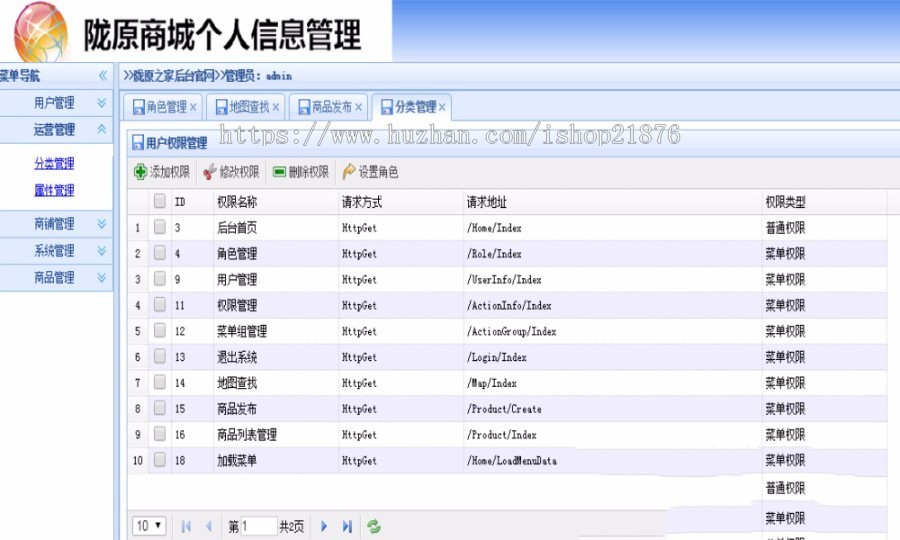Open the 属性管理 sidebar link

pos(54,190)
